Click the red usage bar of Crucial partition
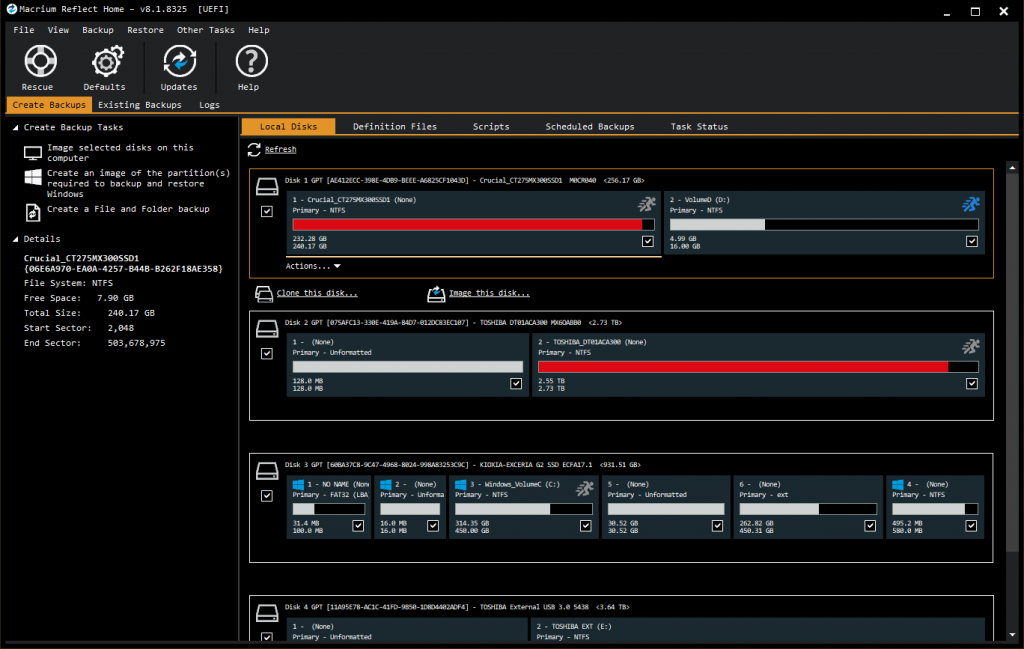1024x649 pixels. click(x=473, y=225)
